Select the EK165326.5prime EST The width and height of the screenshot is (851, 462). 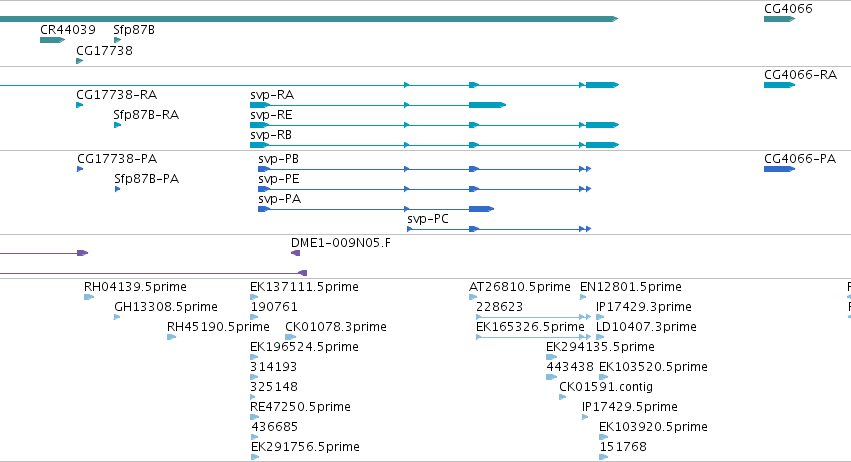533,337
